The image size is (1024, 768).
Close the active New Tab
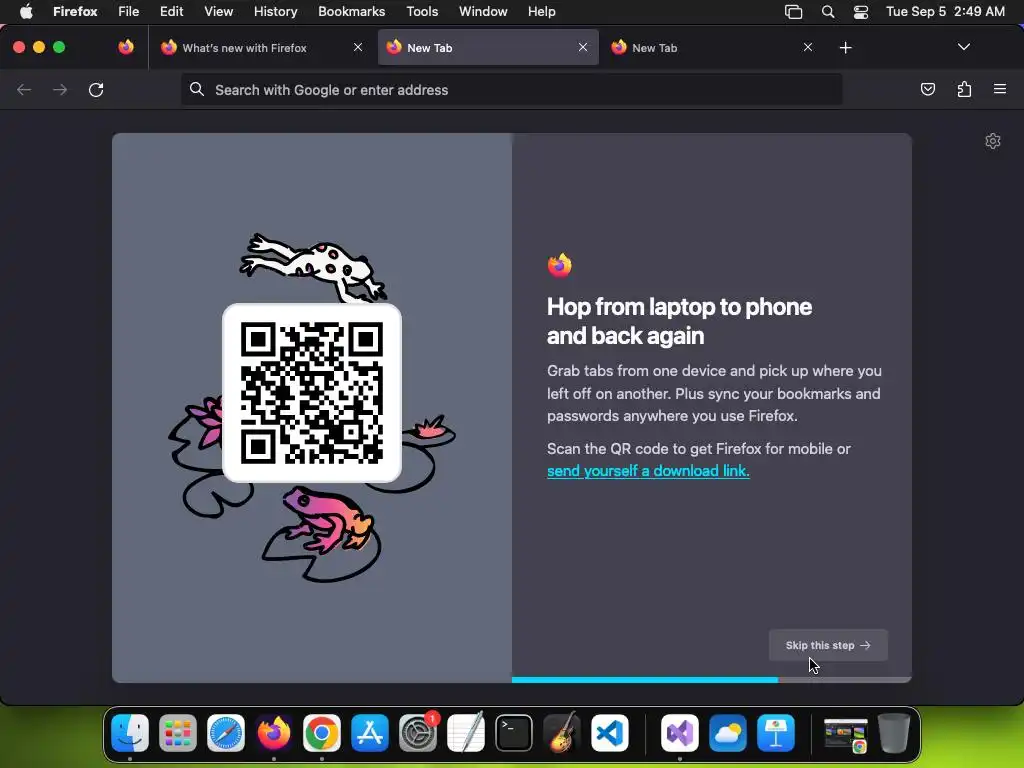coord(583,47)
